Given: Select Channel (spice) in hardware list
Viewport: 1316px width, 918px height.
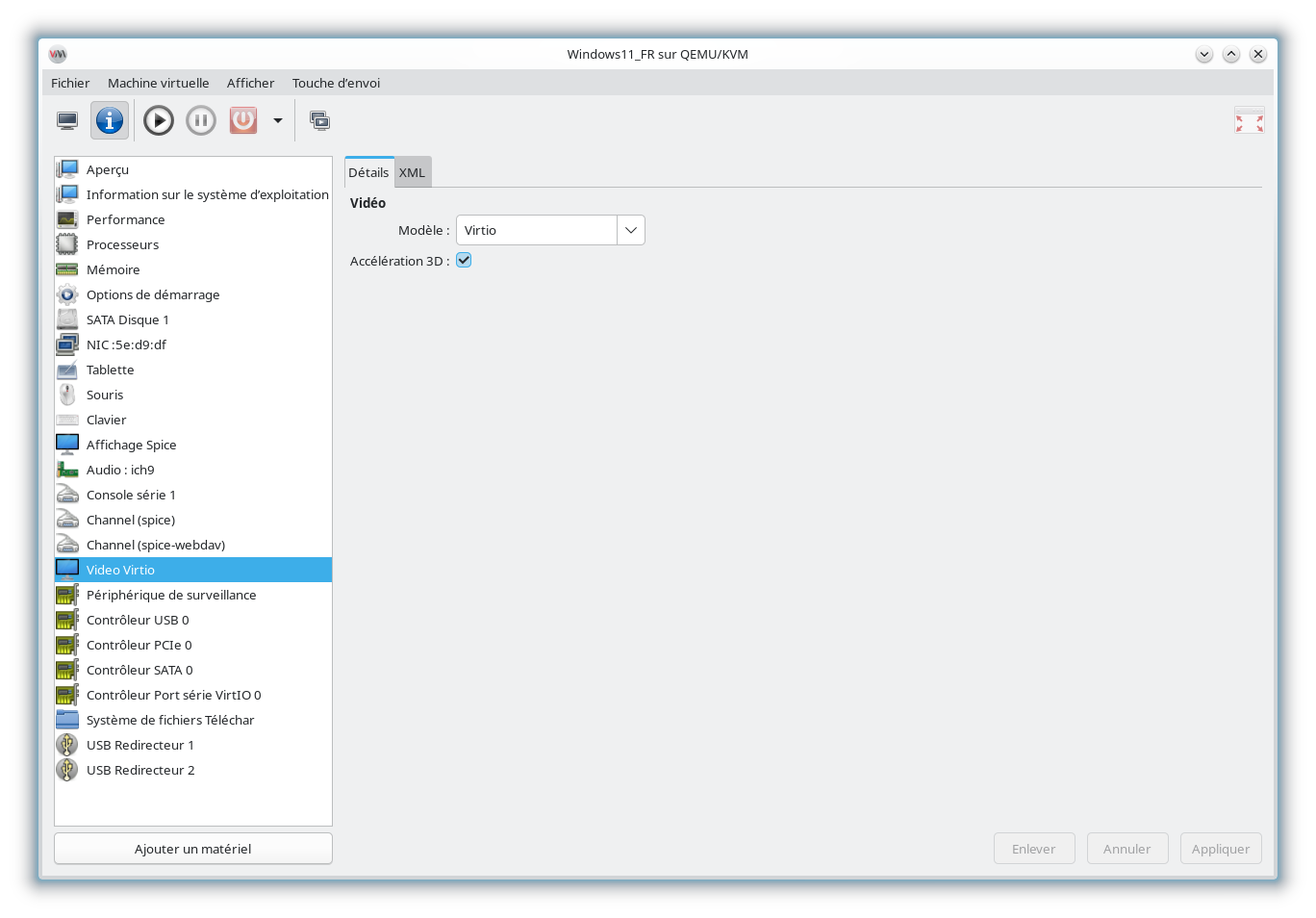Looking at the screenshot, I should pos(193,520).
